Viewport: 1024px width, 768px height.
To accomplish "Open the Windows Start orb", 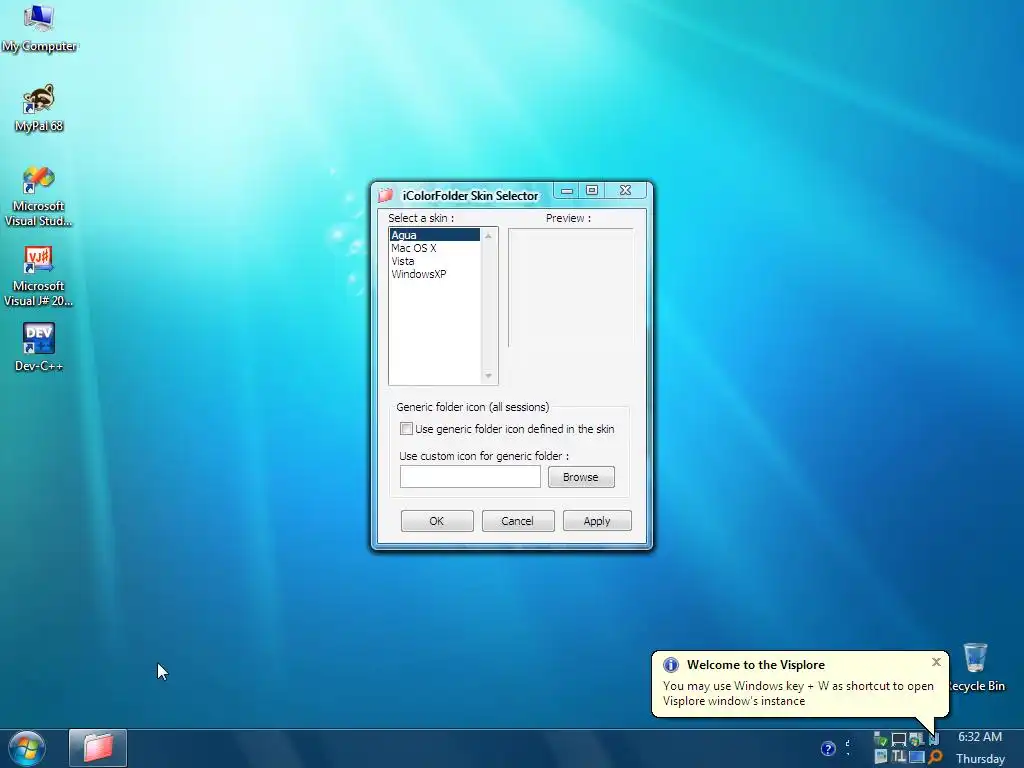I will [26, 748].
